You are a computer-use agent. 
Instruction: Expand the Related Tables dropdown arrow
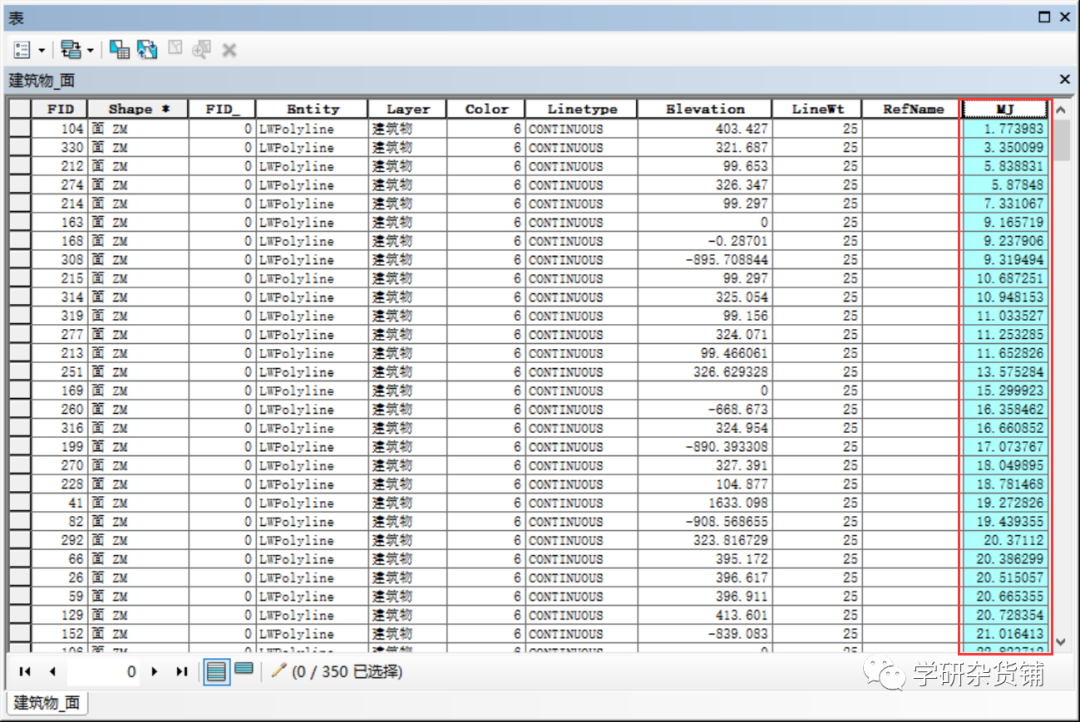click(x=90, y=50)
